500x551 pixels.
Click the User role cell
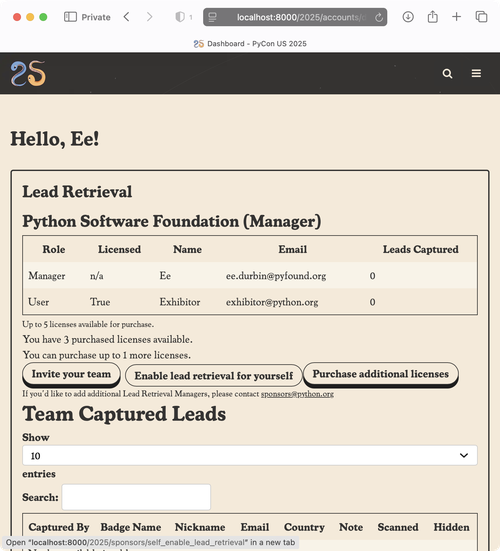coord(39,302)
